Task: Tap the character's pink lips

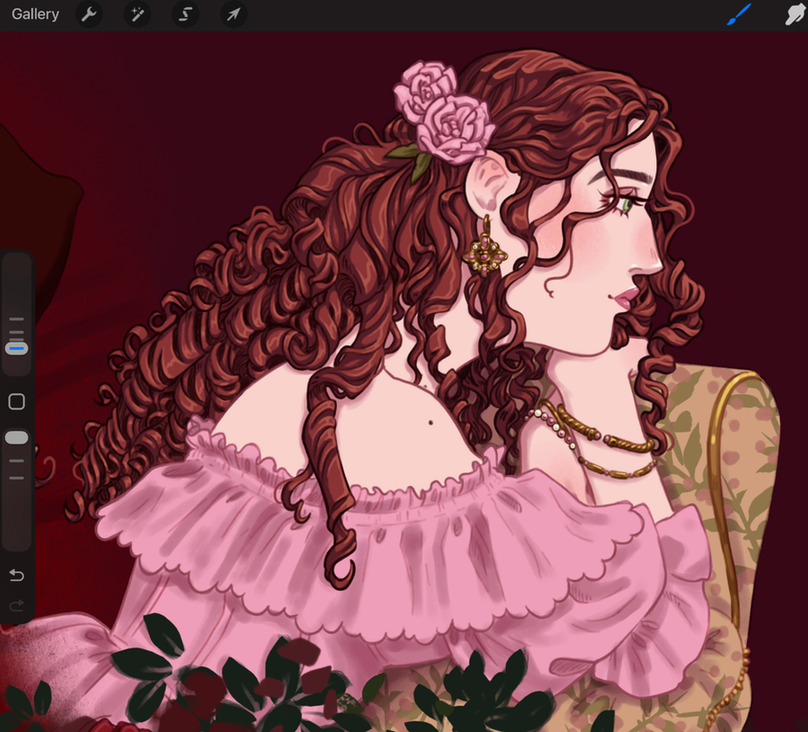Action: coord(626,296)
